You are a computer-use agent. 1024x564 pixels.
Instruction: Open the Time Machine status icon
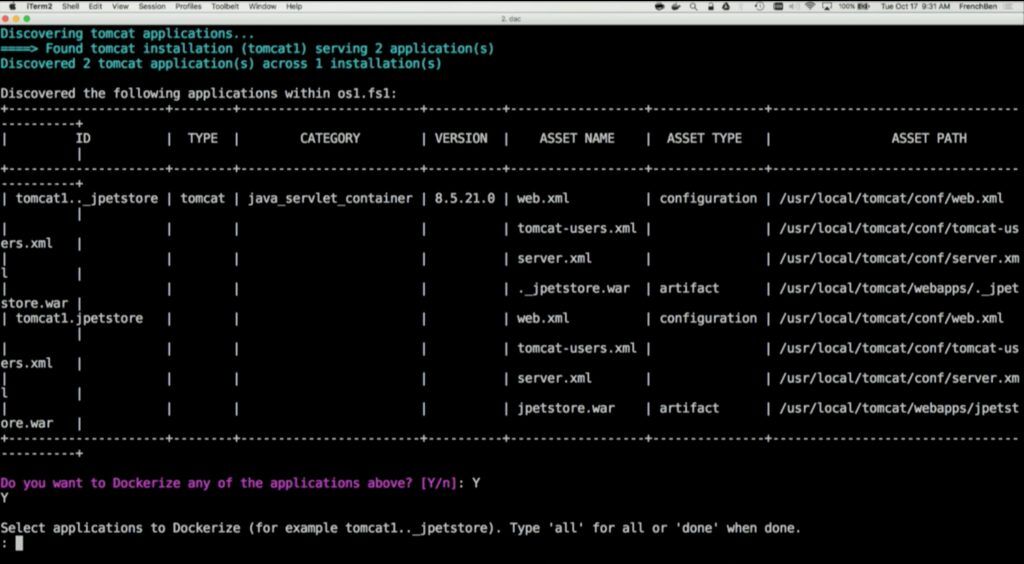click(760, 7)
